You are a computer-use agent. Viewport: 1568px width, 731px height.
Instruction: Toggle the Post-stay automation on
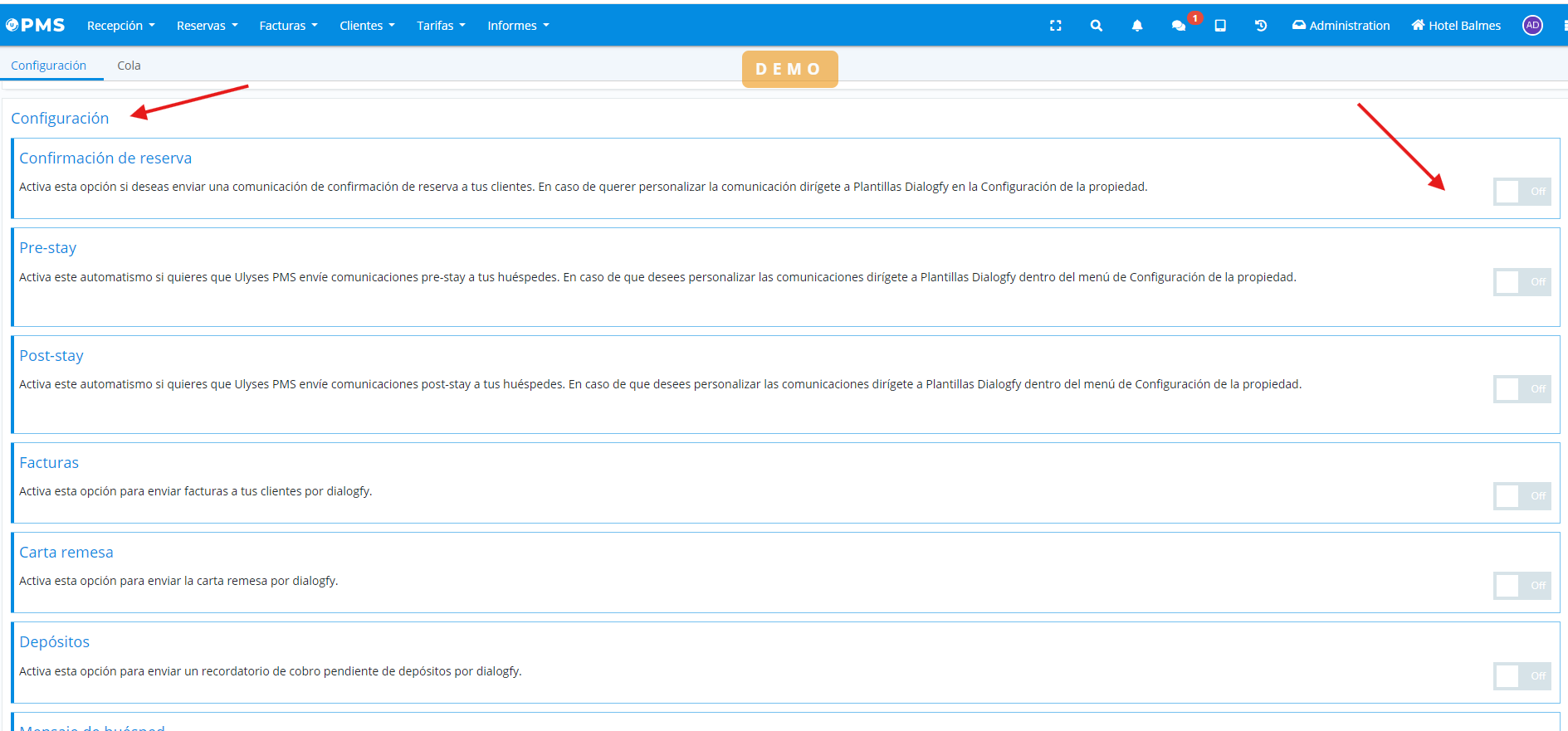click(x=1521, y=389)
